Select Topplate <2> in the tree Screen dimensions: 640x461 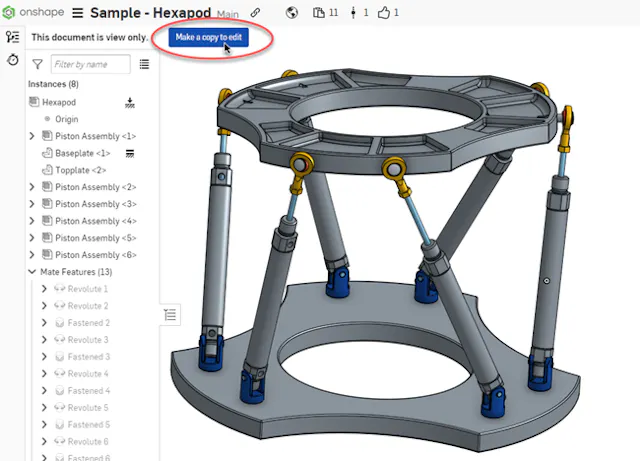point(81,170)
